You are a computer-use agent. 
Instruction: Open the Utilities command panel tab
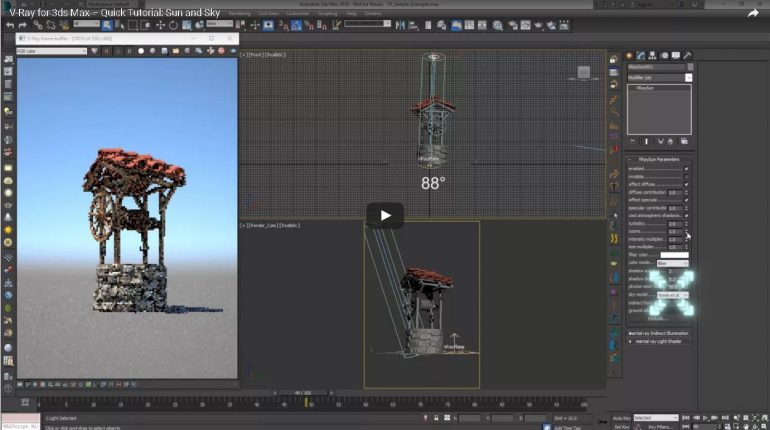coord(688,55)
